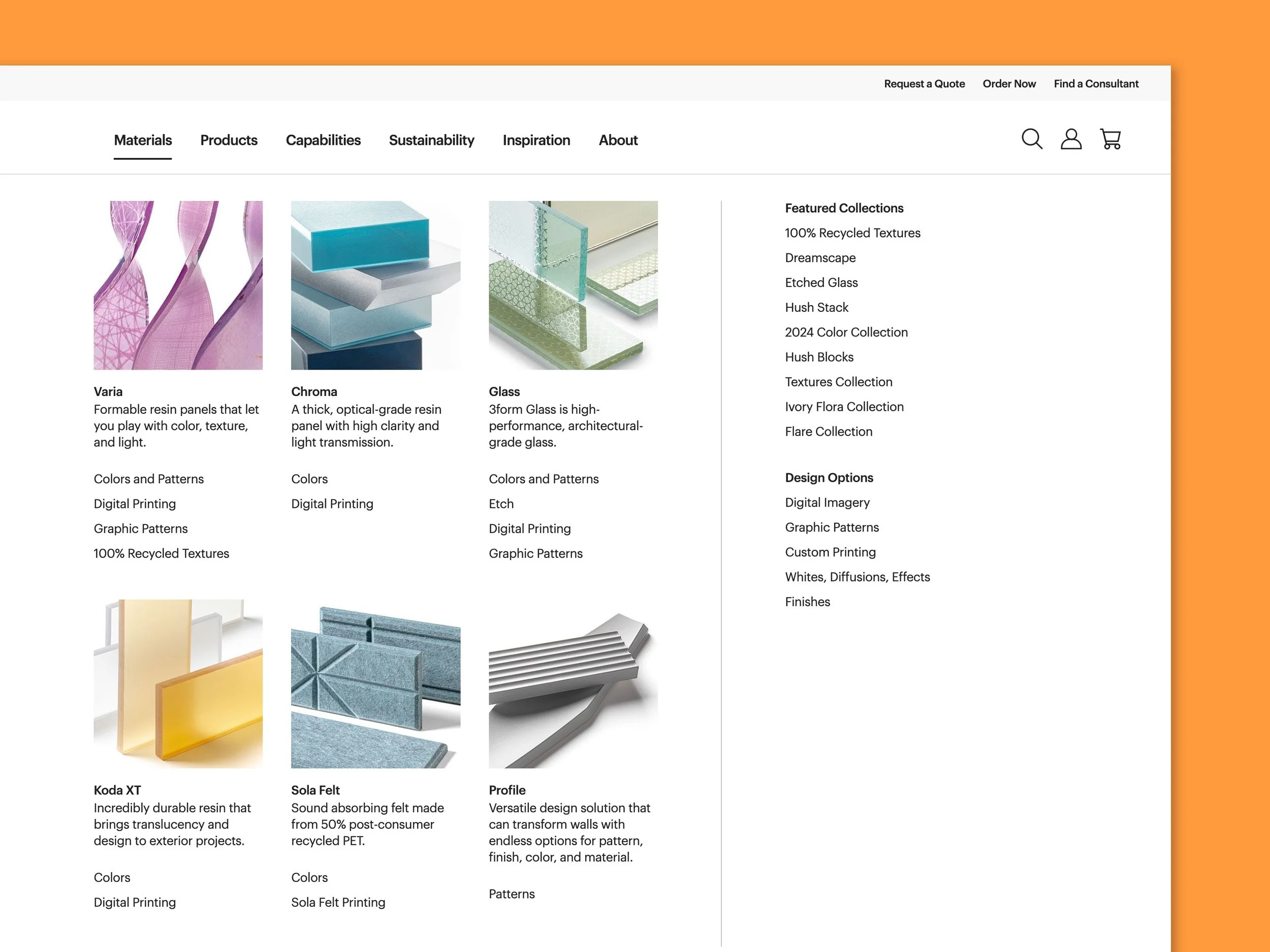Click Request a Quote link
1270x952 pixels.
924,84
